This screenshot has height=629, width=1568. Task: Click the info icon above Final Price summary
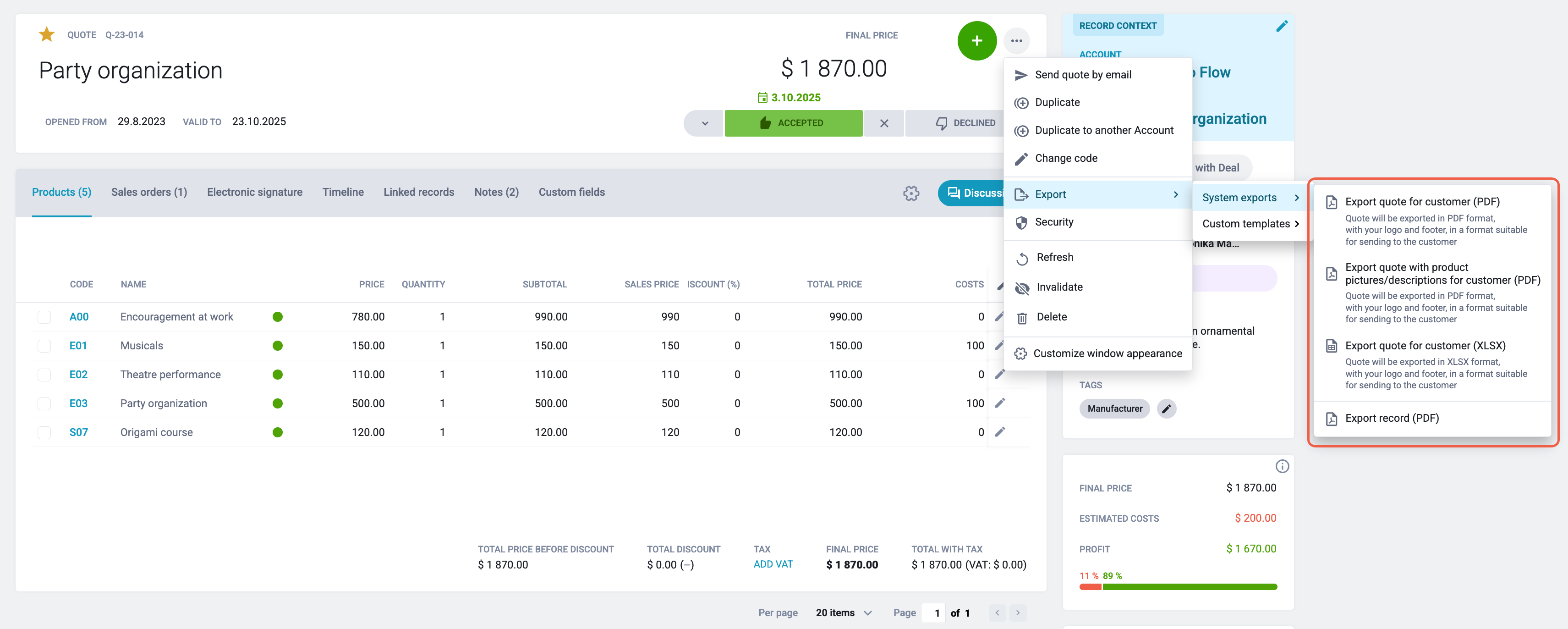[1282, 466]
